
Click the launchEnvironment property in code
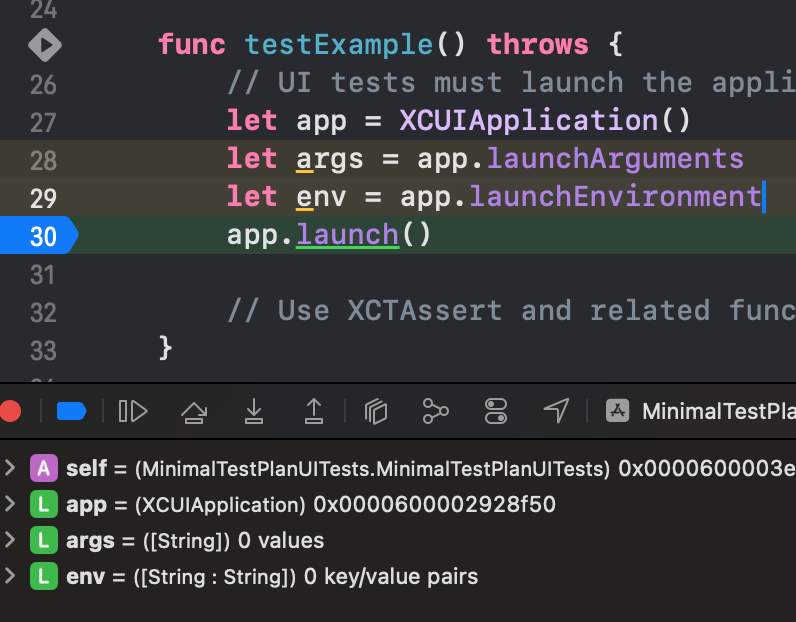(614, 197)
